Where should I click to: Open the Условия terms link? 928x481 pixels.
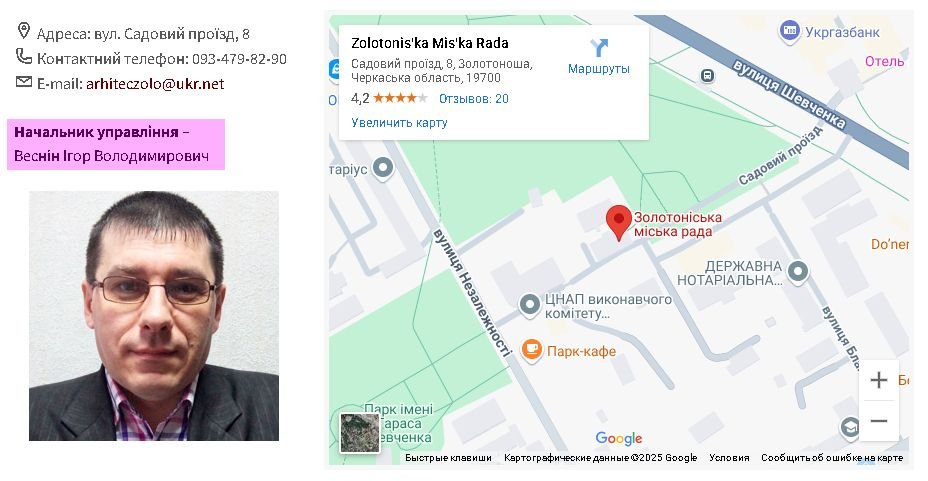(x=729, y=457)
